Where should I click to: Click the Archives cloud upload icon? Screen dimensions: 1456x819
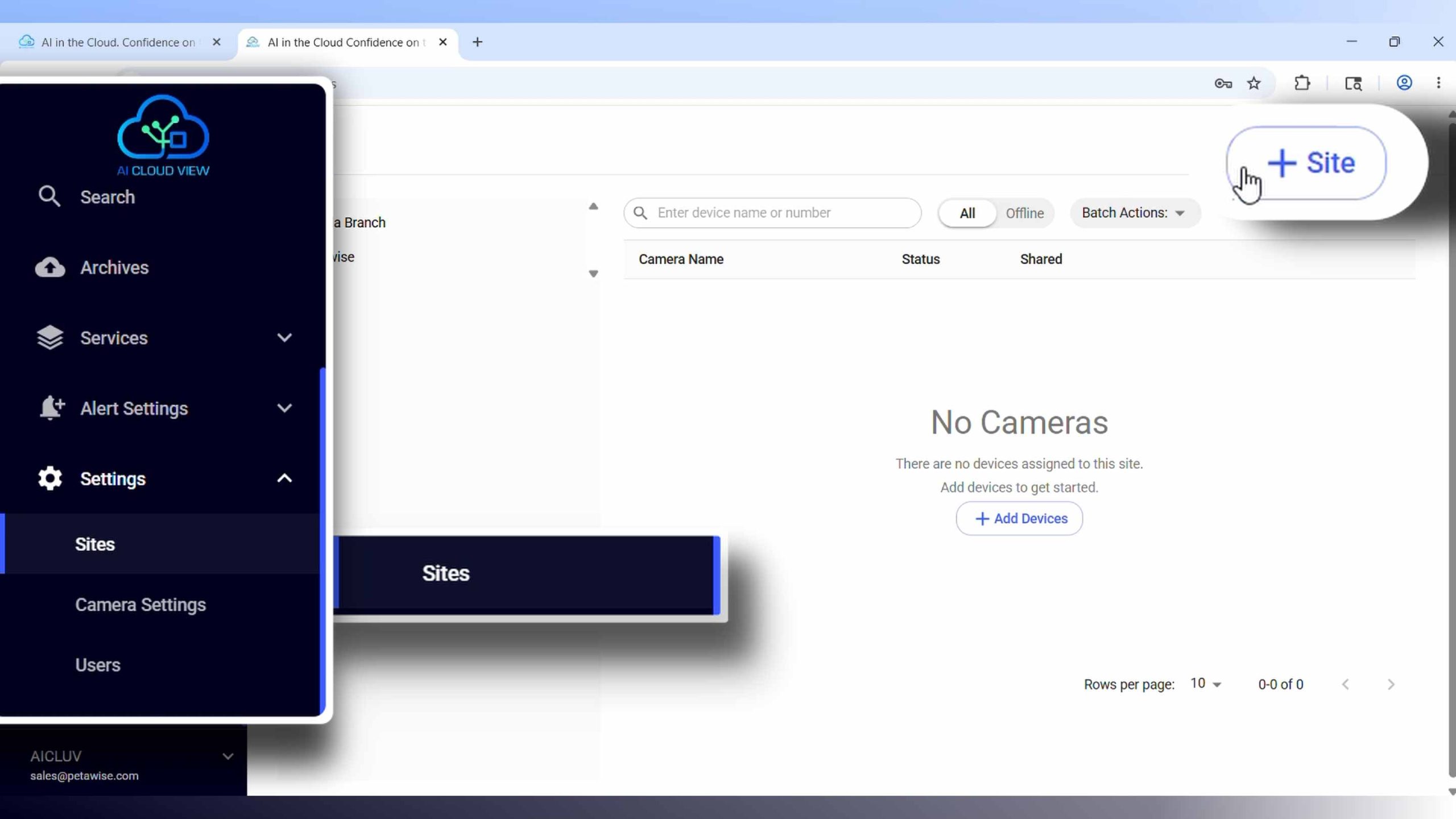click(x=50, y=267)
